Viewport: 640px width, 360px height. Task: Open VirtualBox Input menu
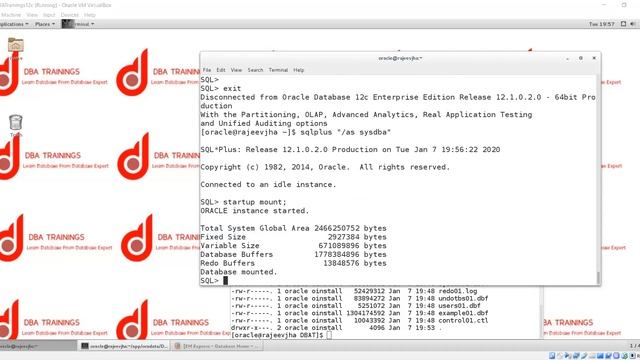tap(49, 15)
